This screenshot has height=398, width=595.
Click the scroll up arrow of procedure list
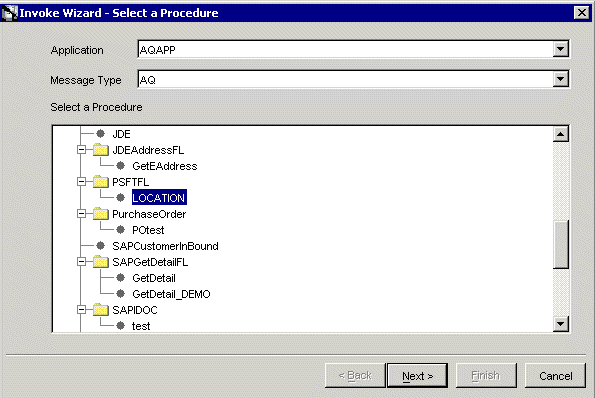pyautogui.click(x=560, y=134)
